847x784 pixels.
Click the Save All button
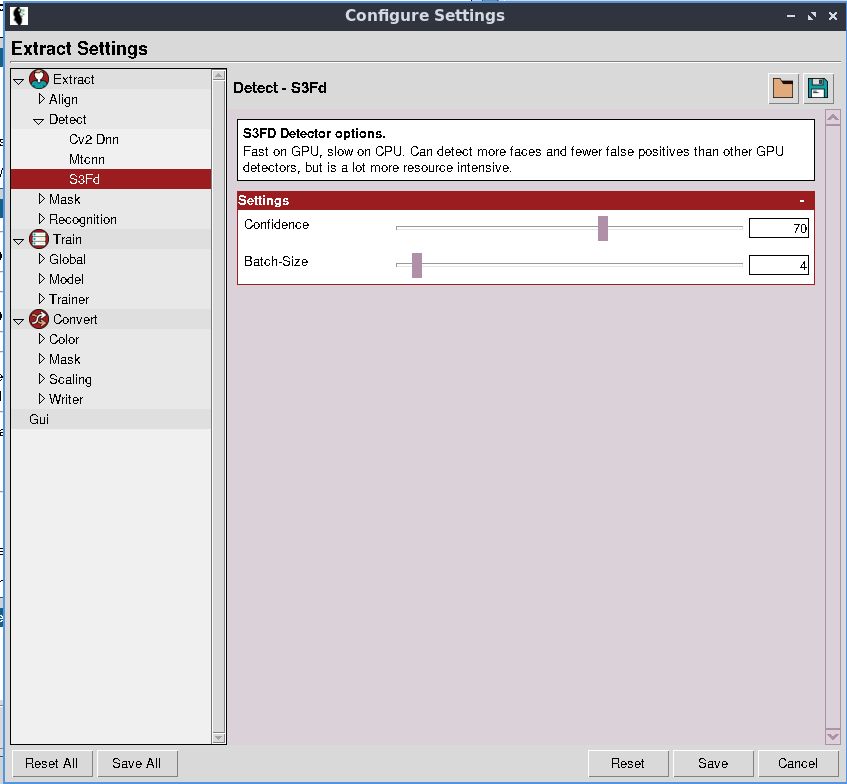[137, 763]
